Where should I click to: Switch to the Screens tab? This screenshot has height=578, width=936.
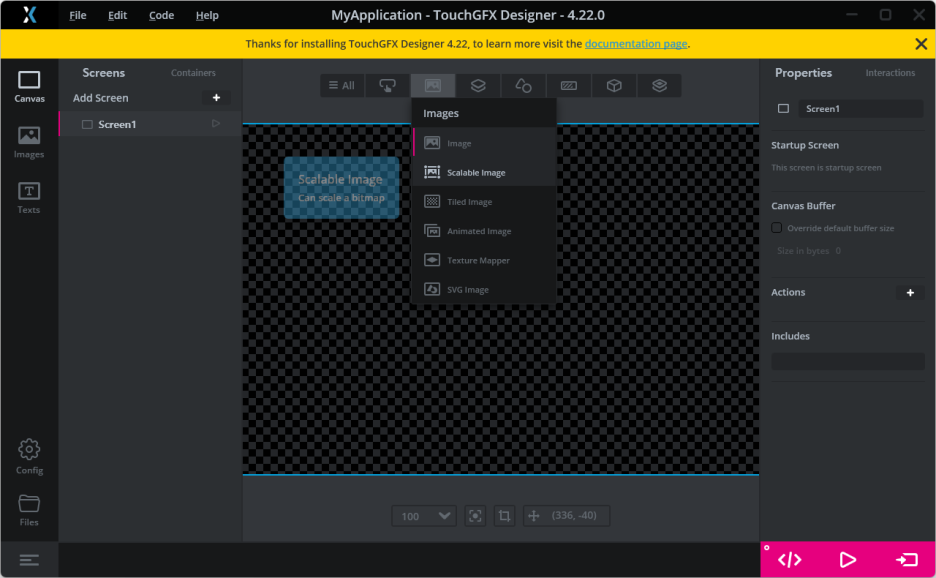pos(103,73)
